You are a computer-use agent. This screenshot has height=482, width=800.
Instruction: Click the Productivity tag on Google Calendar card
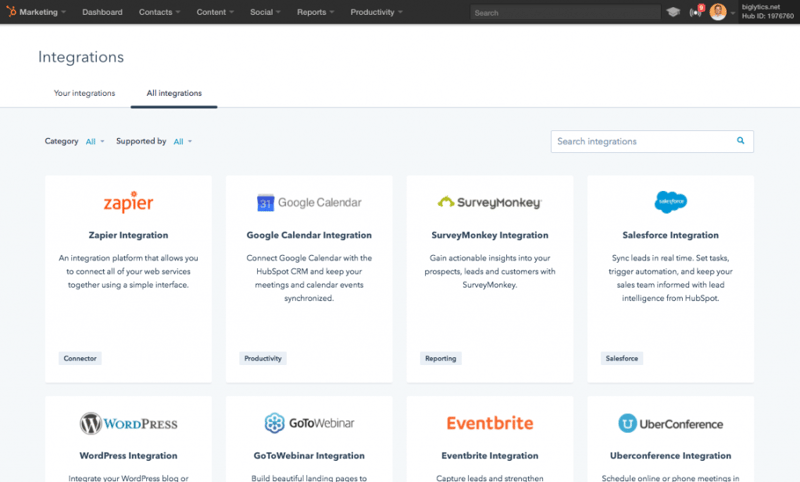pyautogui.click(x=263, y=359)
